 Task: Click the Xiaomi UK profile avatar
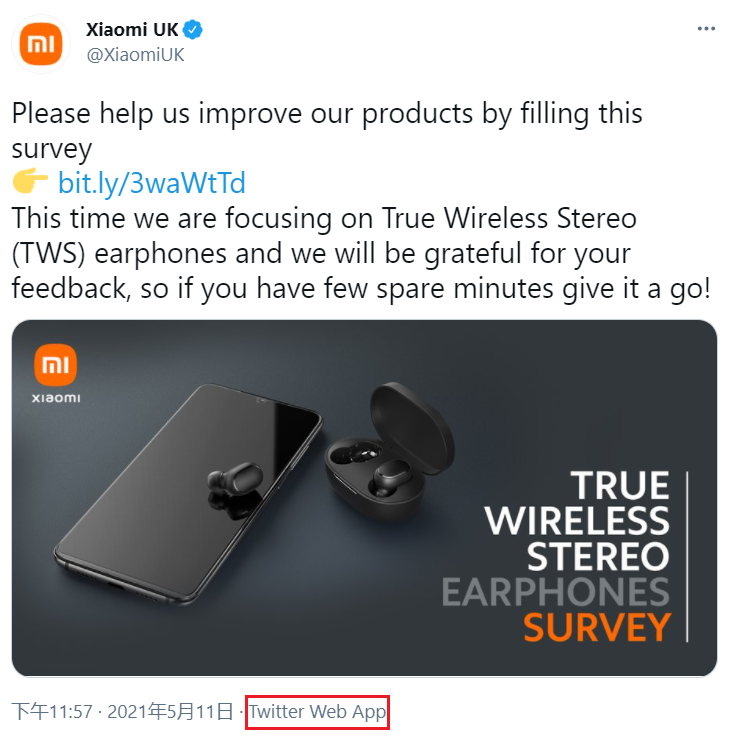click(x=40, y=42)
